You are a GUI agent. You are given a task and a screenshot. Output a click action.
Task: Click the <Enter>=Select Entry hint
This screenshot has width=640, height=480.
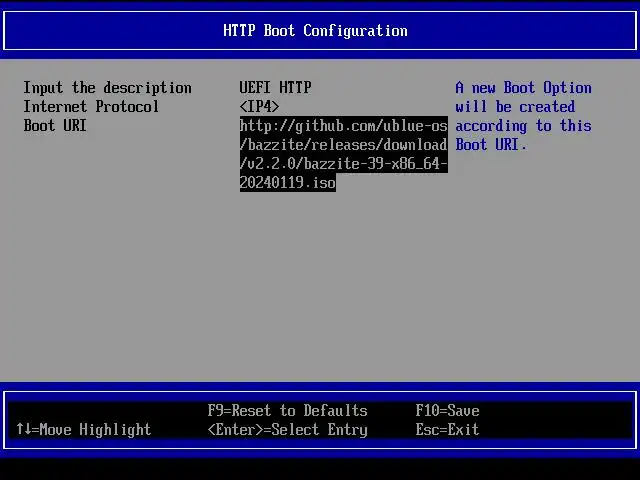coord(287,430)
